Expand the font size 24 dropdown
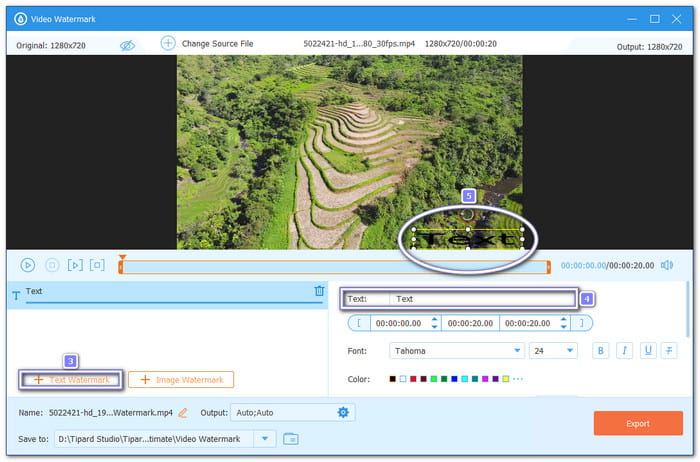Viewport: 700px width, 462px height. (570, 350)
